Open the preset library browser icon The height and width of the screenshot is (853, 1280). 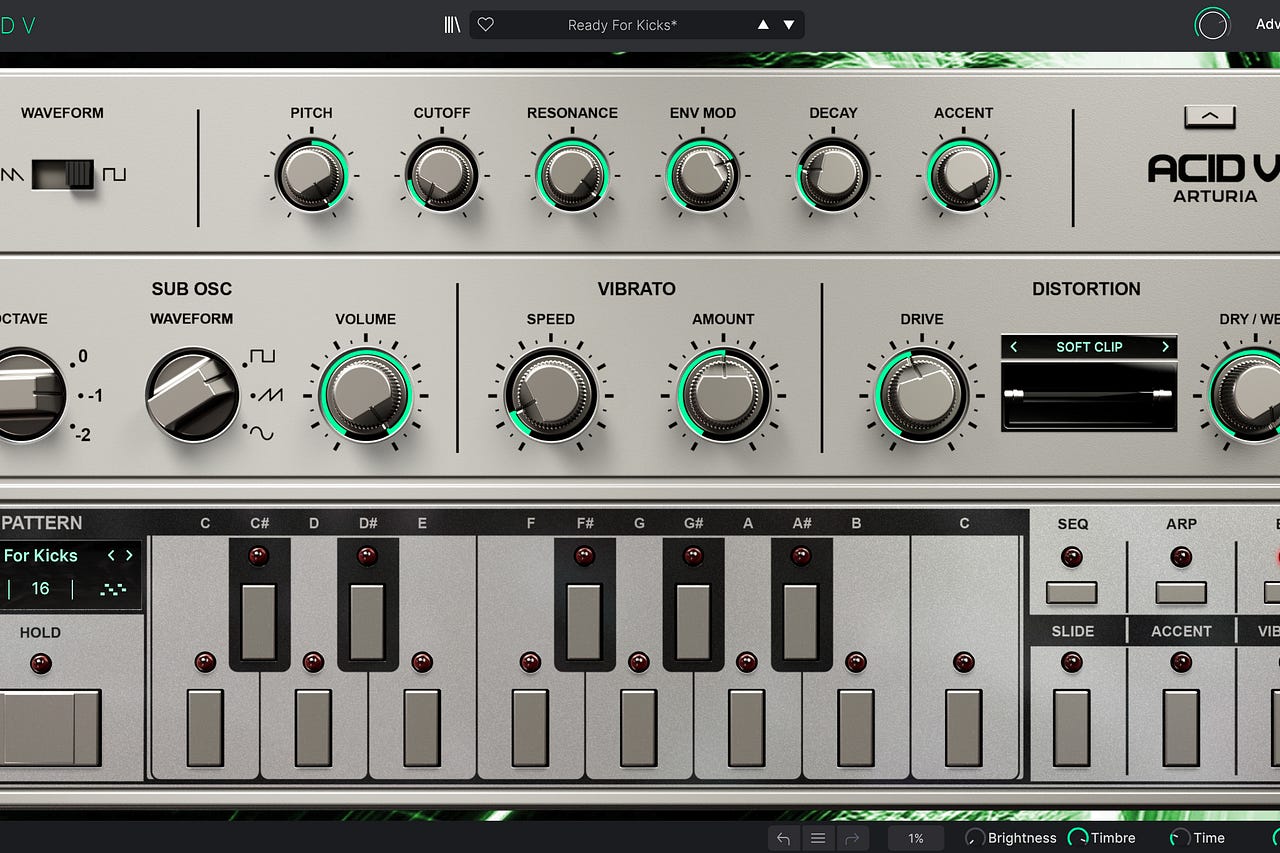pyautogui.click(x=453, y=25)
